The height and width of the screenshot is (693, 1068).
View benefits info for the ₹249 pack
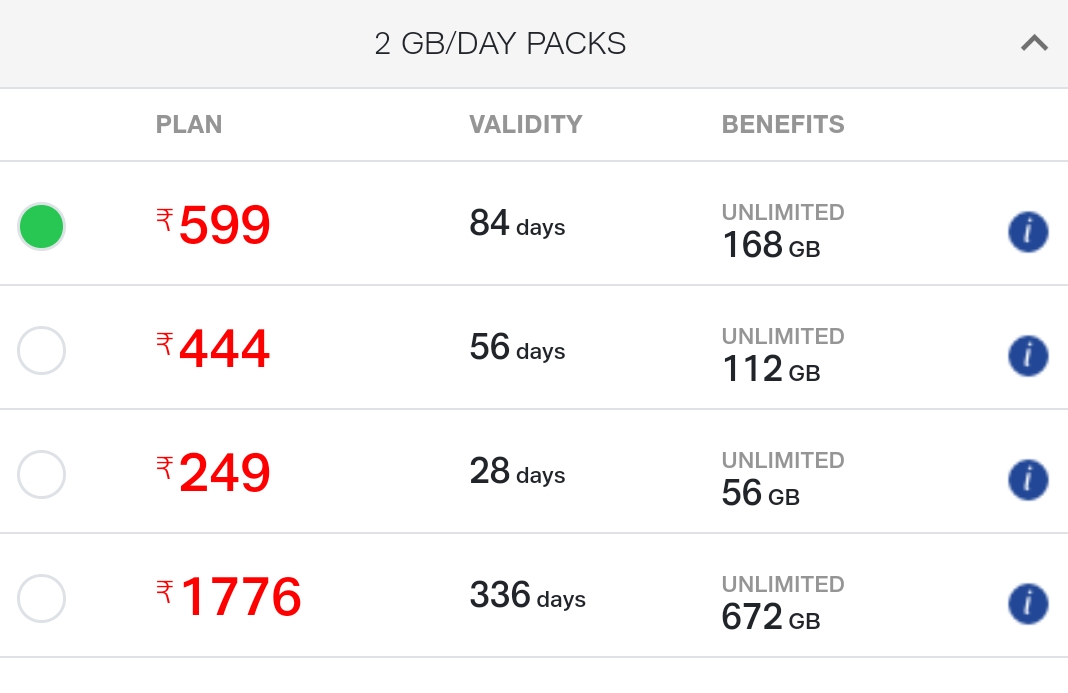pyautogui.click(x=1028, y=479)
